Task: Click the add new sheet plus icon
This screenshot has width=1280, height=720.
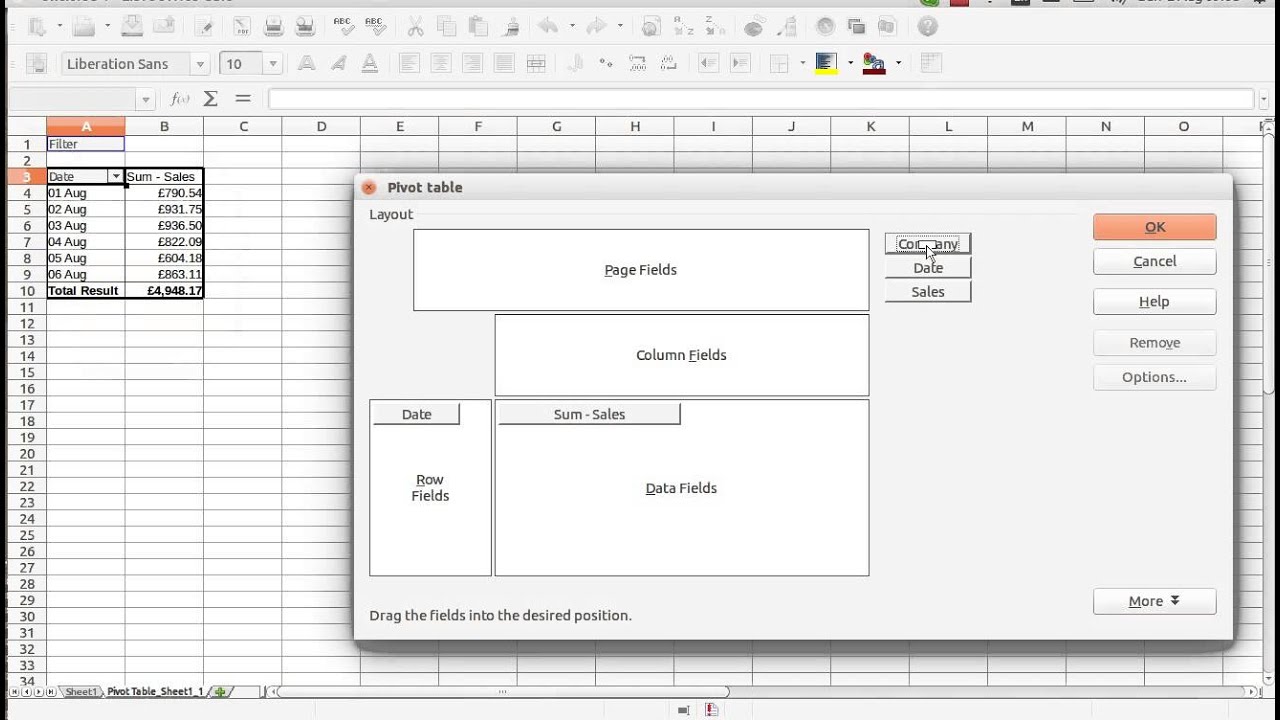Action: coord(220,692)
